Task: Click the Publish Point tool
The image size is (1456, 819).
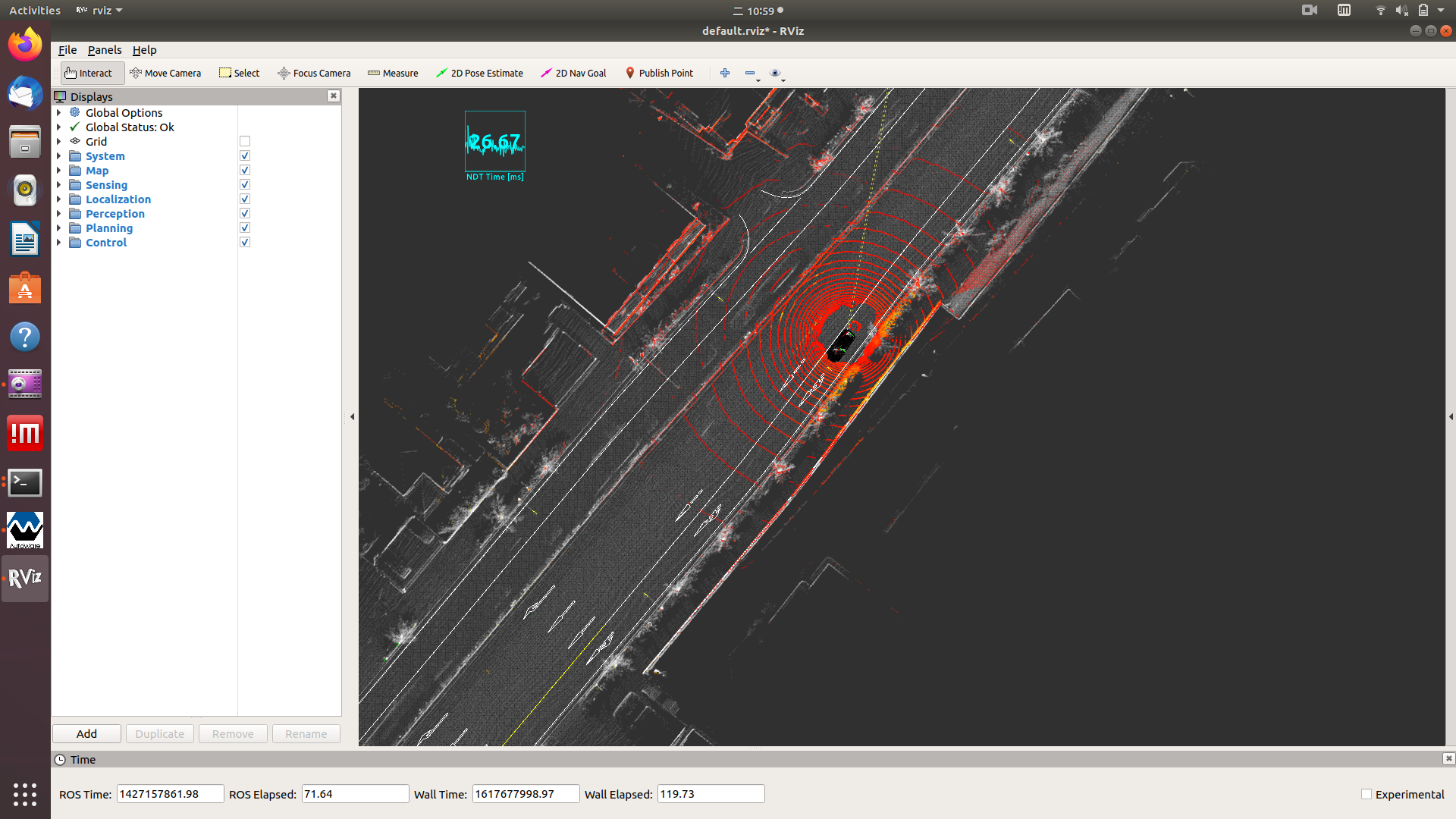Action: 659,73
